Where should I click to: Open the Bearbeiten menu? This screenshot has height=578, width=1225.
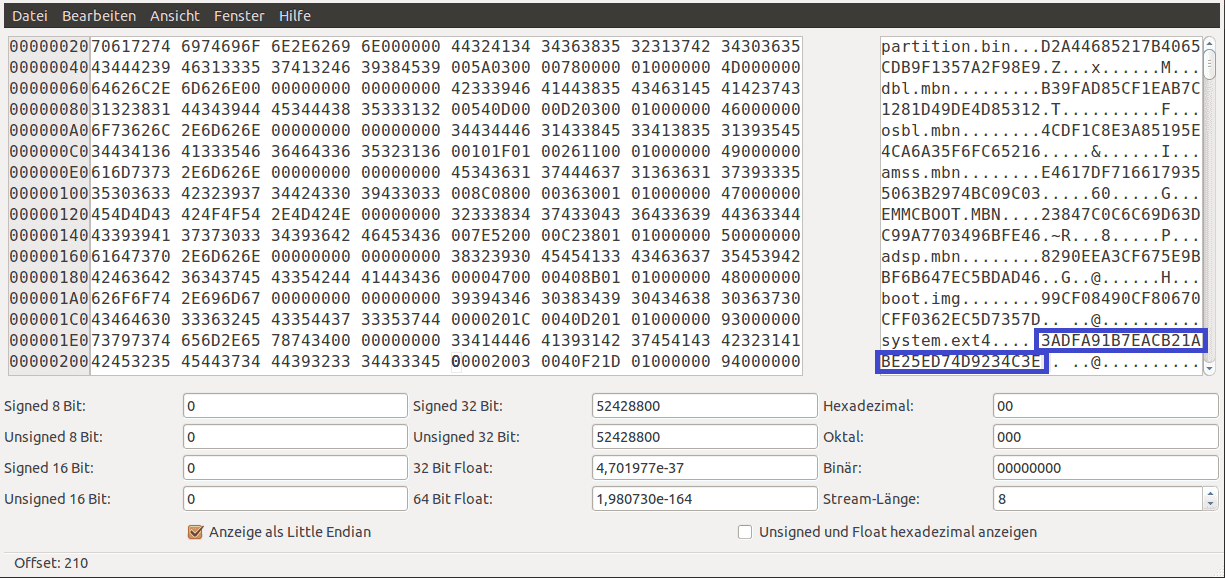tap(99, 16)
